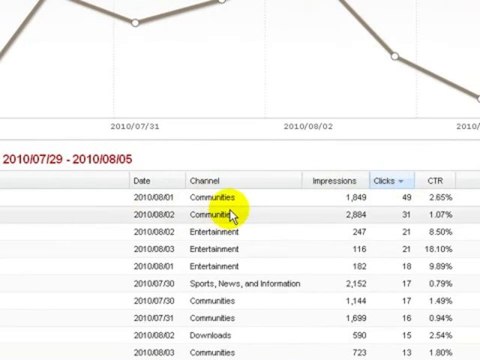
Task: Select Communities channel with 1,849 impressions
Action: click(212, 197)
